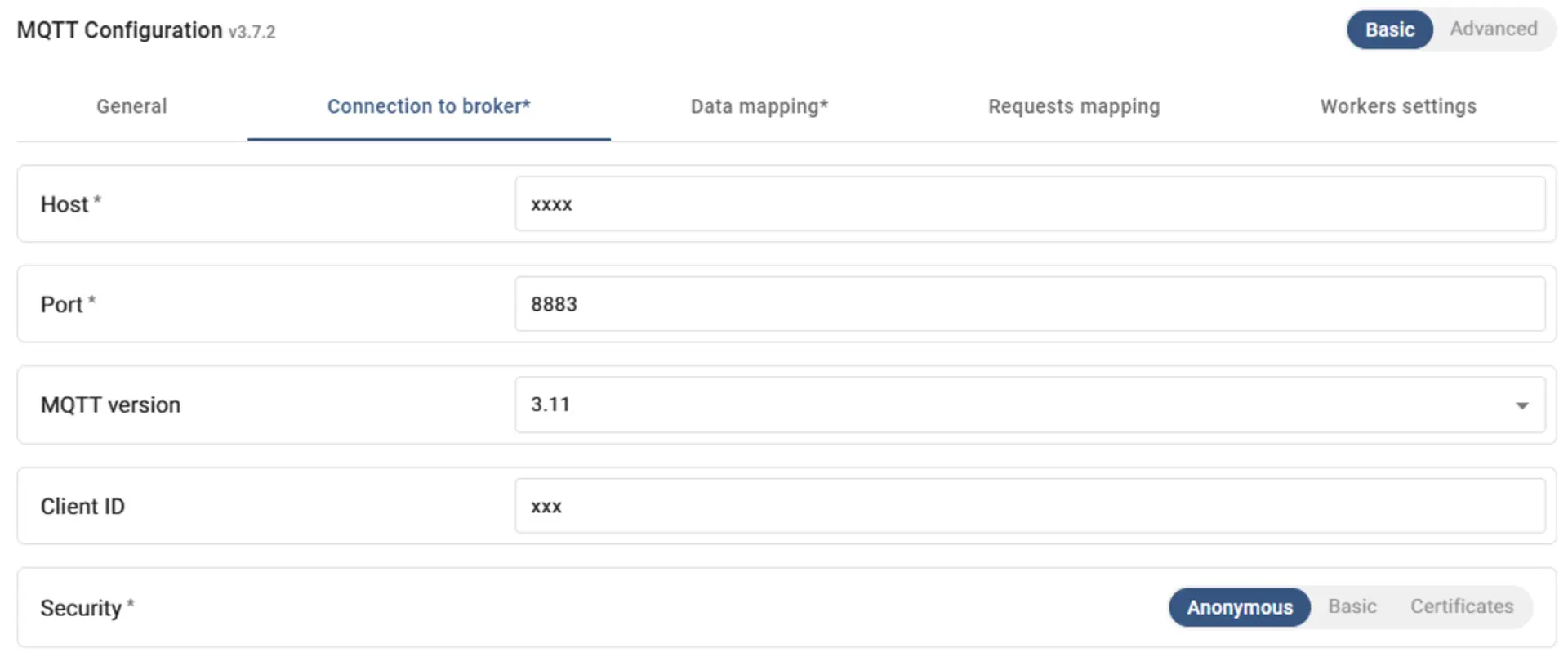The height and width of the screenshot is (657, 1568).
Task: Select the Basic configuration mode
Action: (x=1389, y=29)
